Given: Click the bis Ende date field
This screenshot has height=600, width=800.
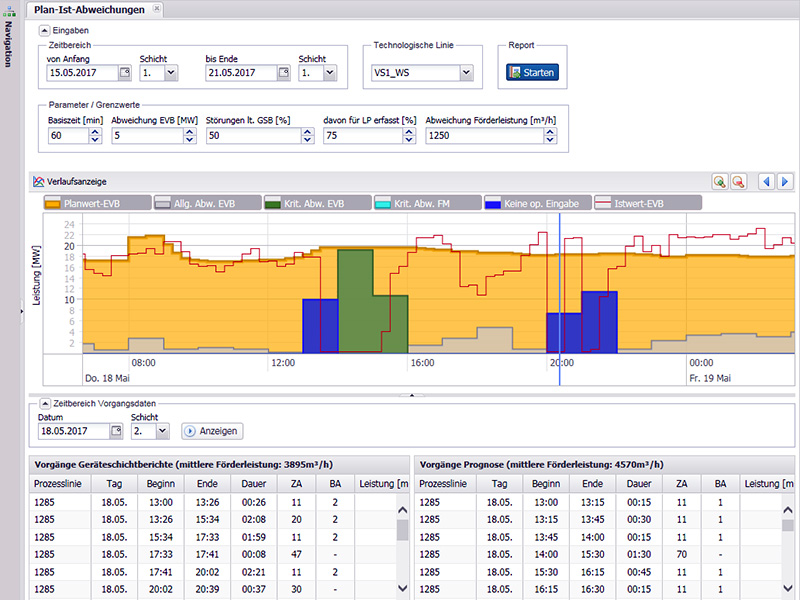Looking at the screenshot, I should point(242,72).
